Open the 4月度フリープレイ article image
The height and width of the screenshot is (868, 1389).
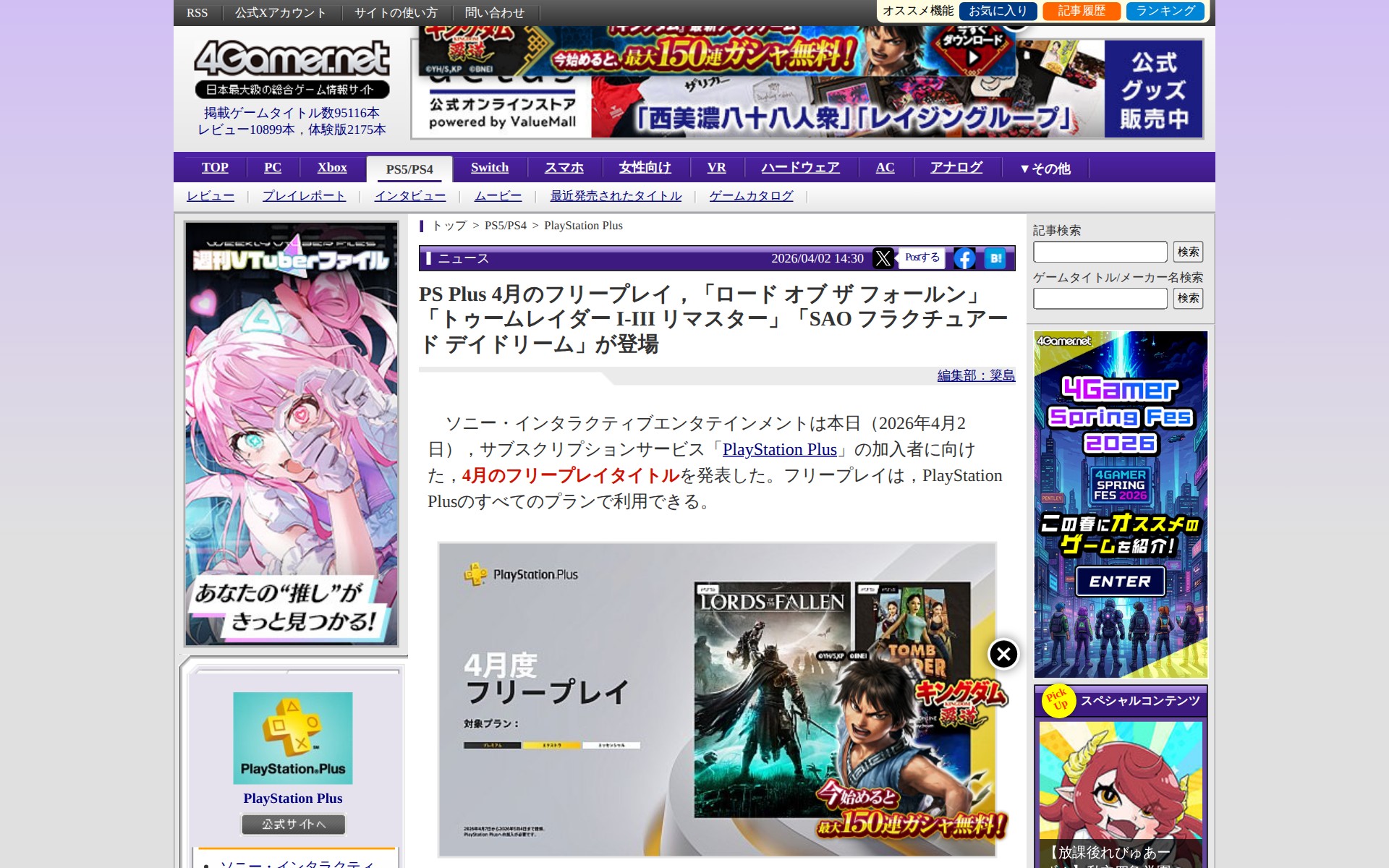click(717, 699)
